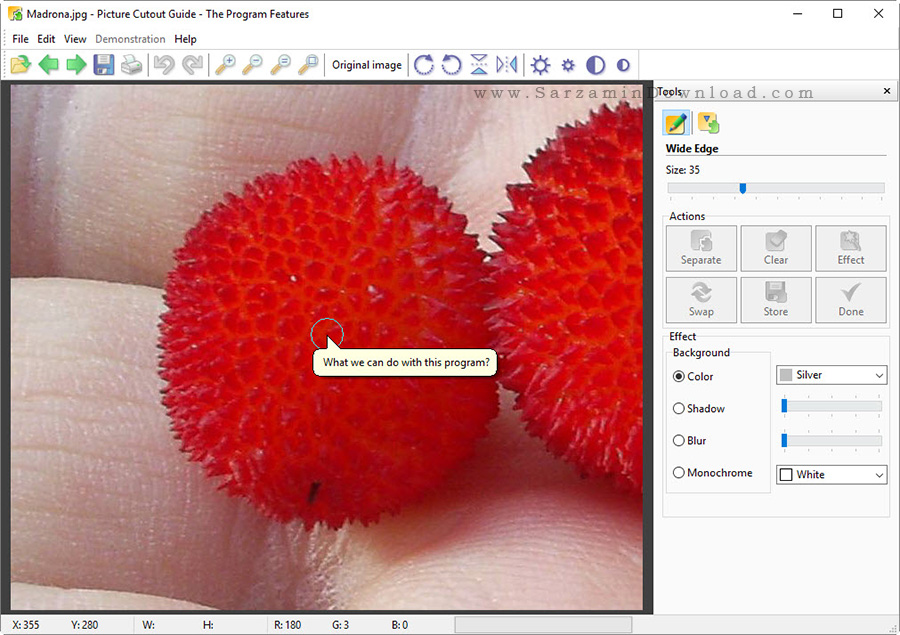This screenshot has height=635, width=900.
Task: Click the fourth magnifier fit-zoom icon
Action: pyautogui.click(x=308, y=65)
